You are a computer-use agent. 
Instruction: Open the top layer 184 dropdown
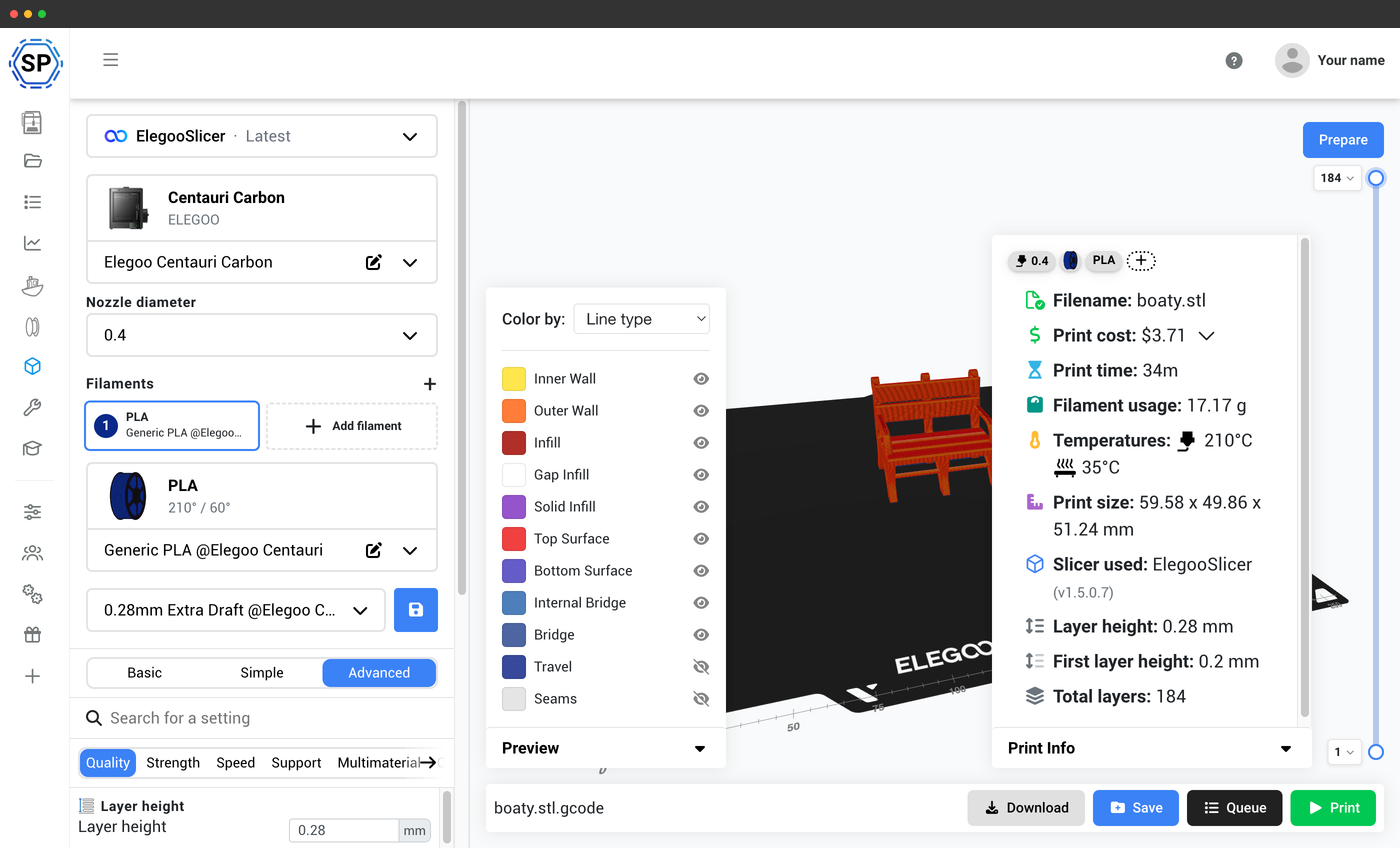click(1337, 178)
